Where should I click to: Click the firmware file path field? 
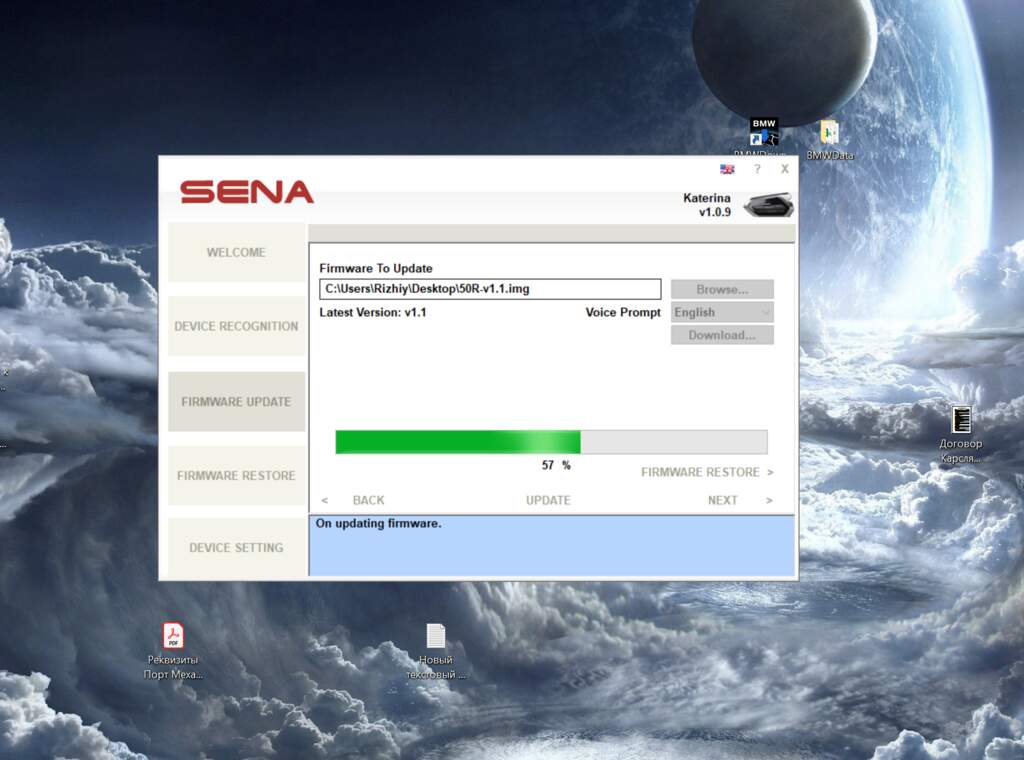click(490, 289)
